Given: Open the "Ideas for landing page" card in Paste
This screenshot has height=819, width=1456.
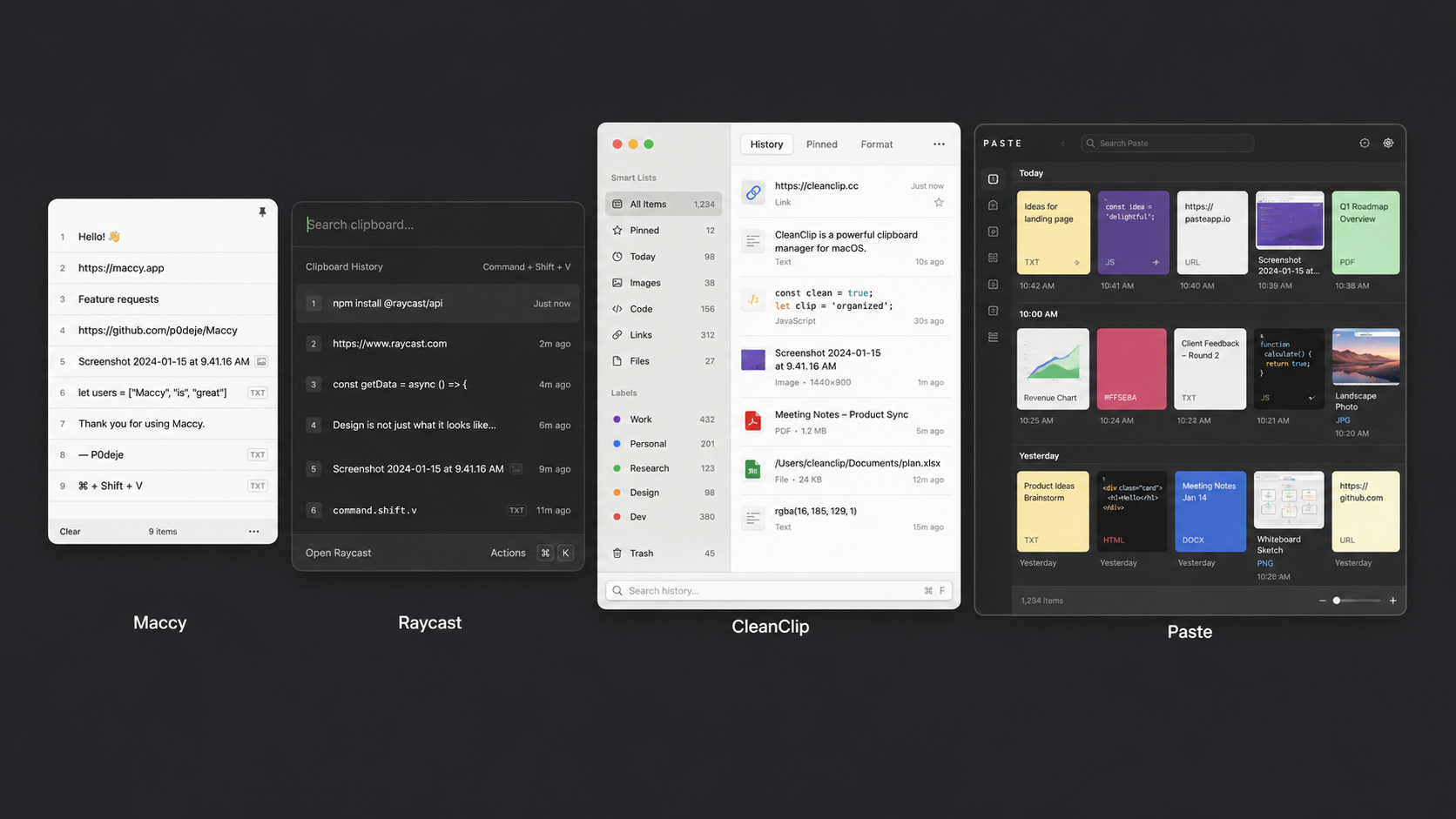Looking at the screenshot, I should (x=1054, y=232).
